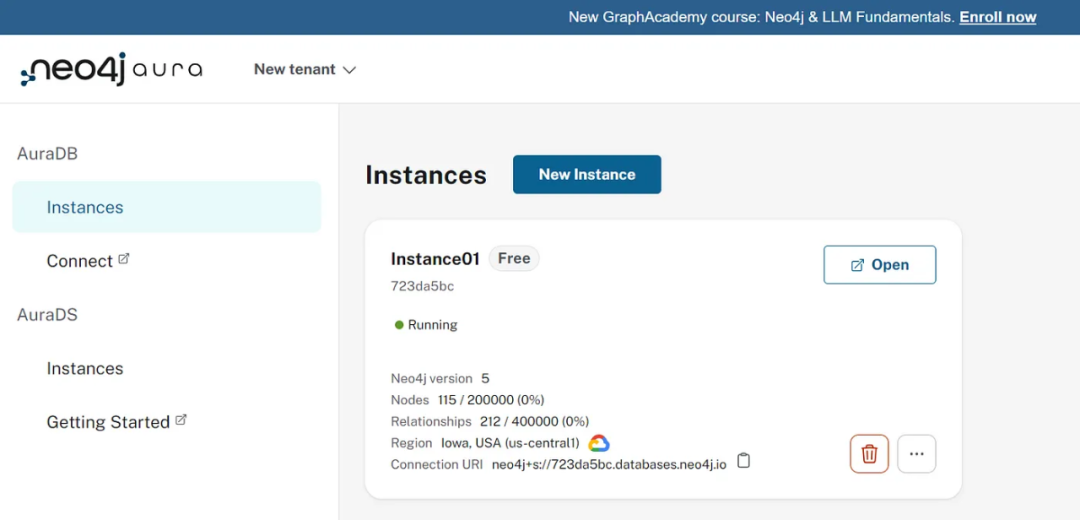Open the New tenant dropdown

pos(304,70)
